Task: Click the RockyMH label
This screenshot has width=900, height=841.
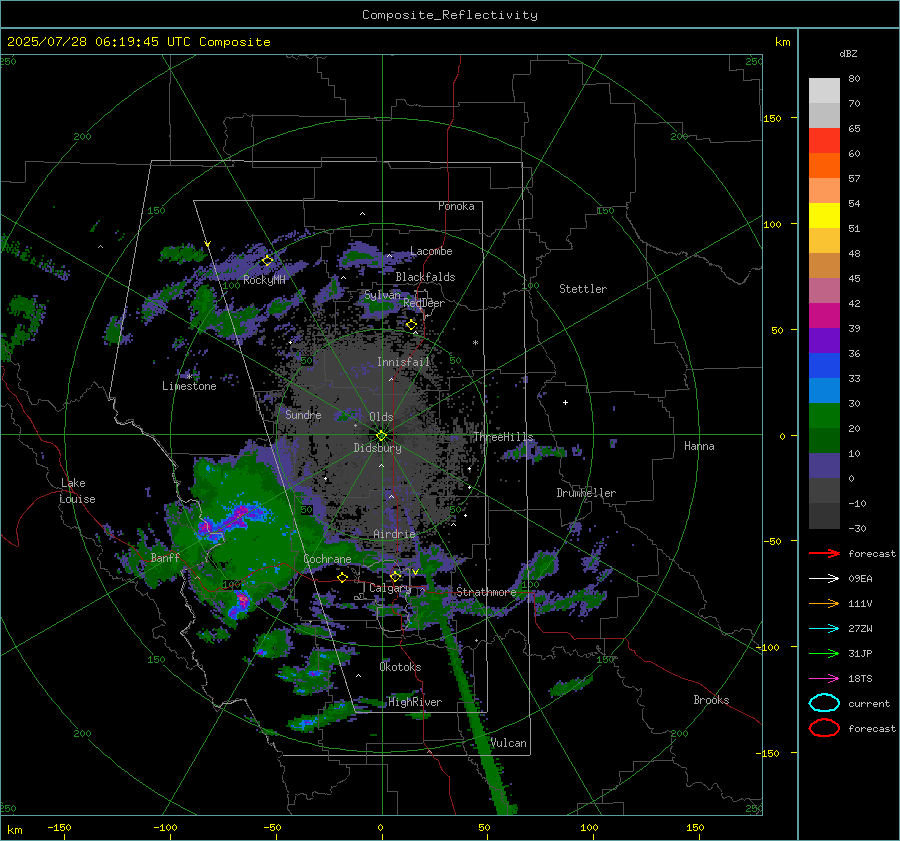Action: coord(264,280)
